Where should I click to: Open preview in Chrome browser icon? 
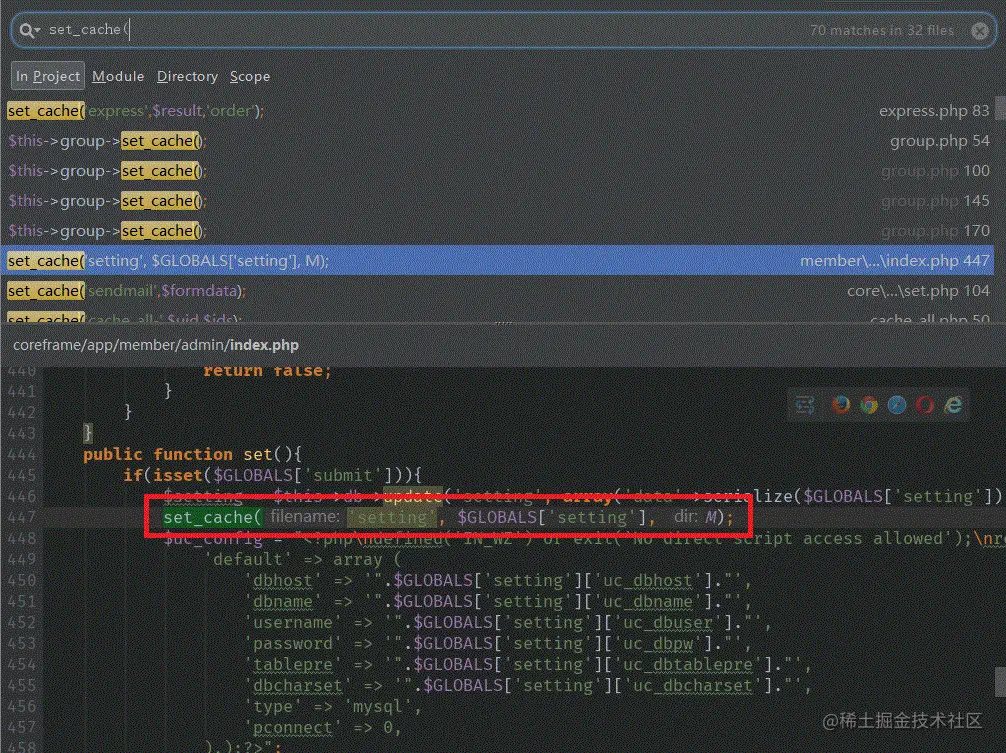[869, 405]
